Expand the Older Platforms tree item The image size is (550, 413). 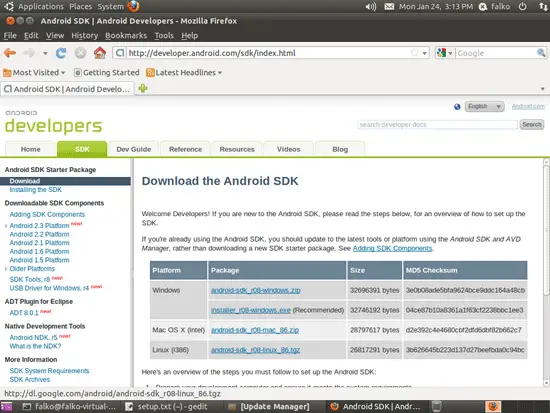6,269
